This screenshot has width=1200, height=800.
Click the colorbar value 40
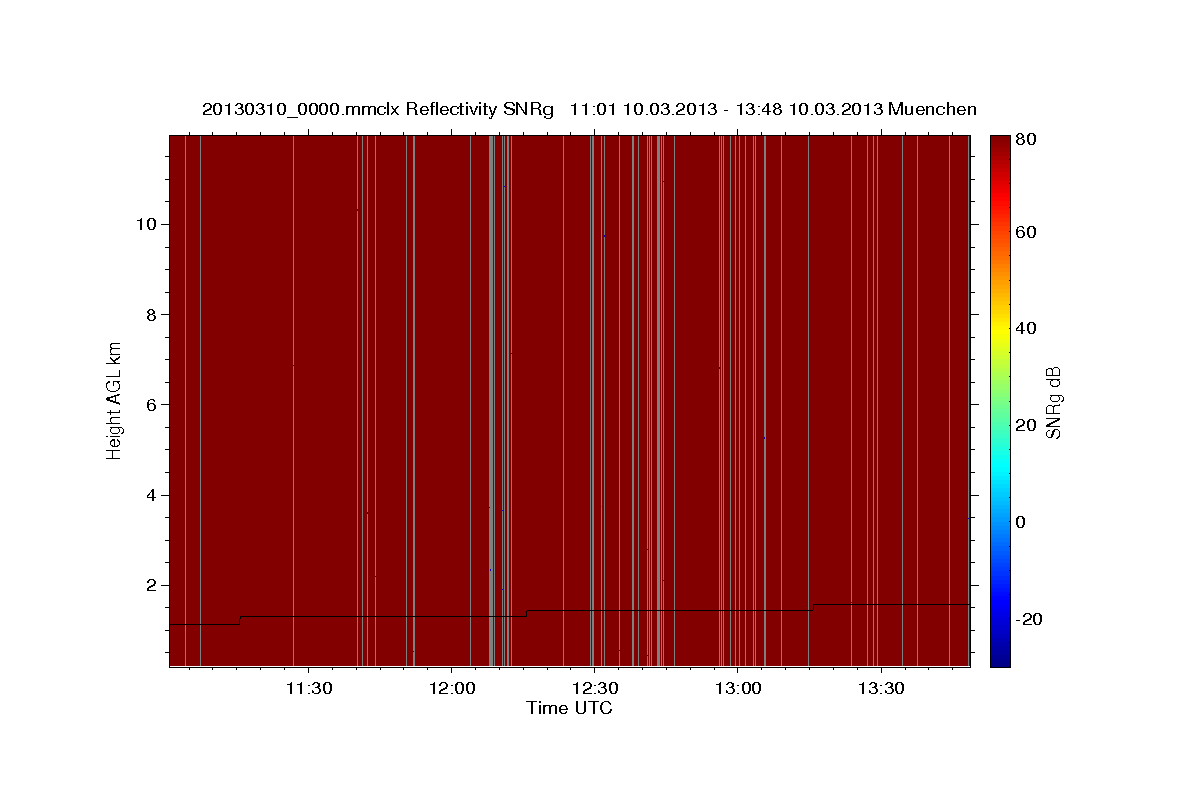coord(1025,328)
